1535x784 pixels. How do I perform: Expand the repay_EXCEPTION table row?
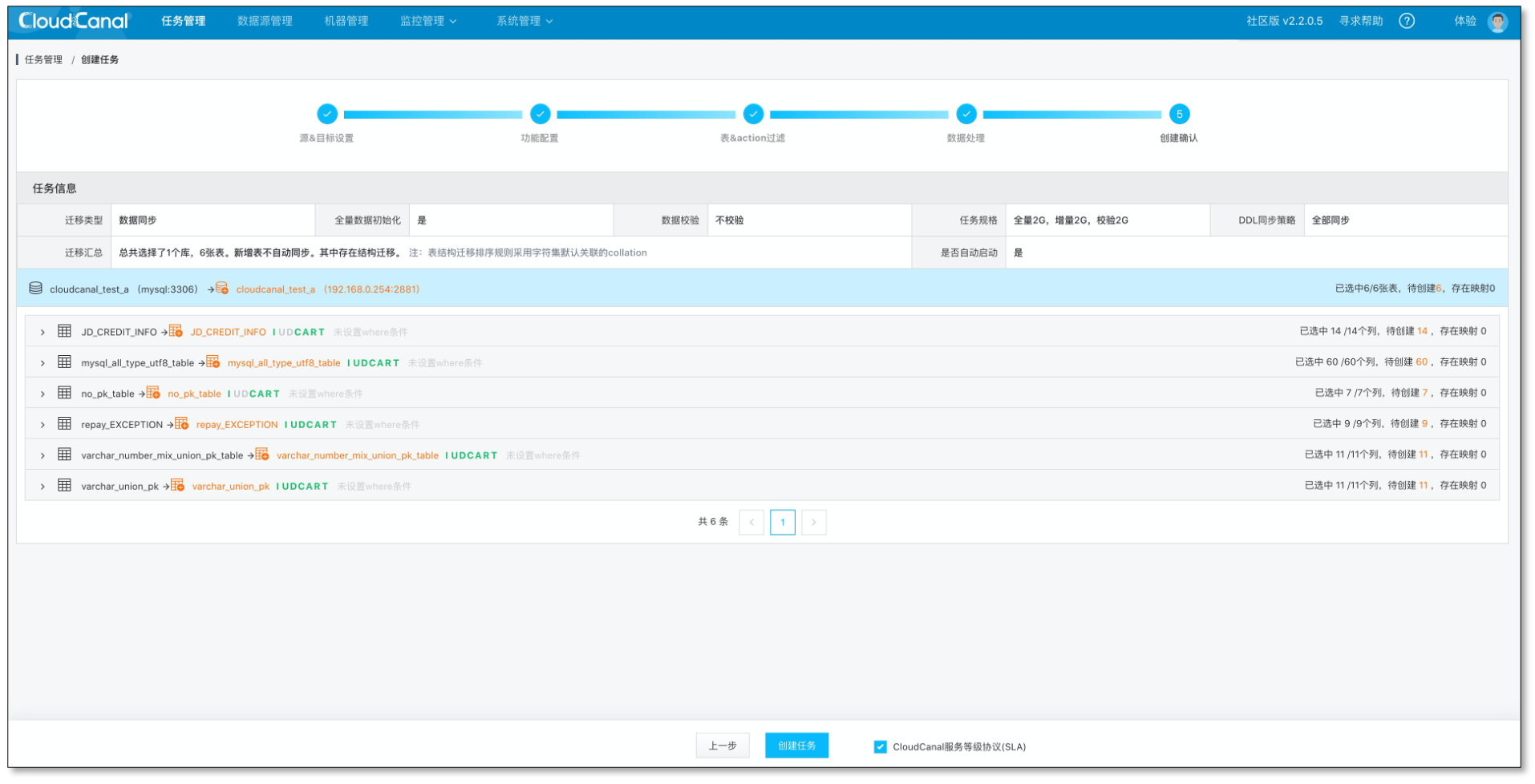[43, 425]
